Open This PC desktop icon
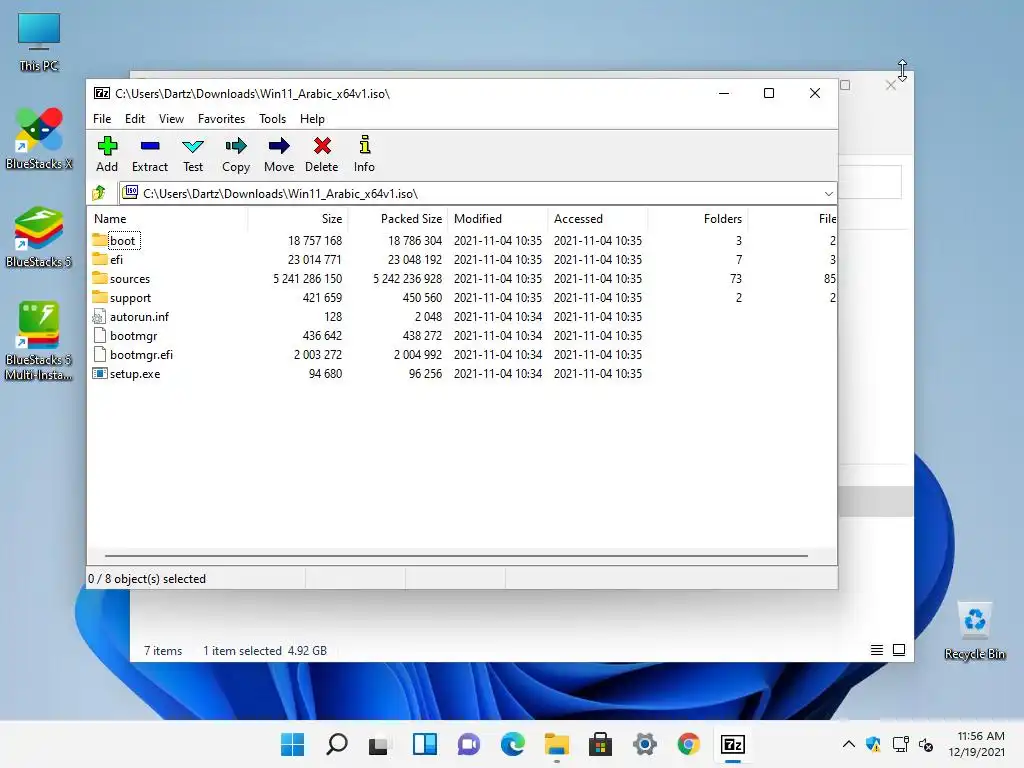The height and width of the screenshot is (768, 1024). click(x=39, y=42)
